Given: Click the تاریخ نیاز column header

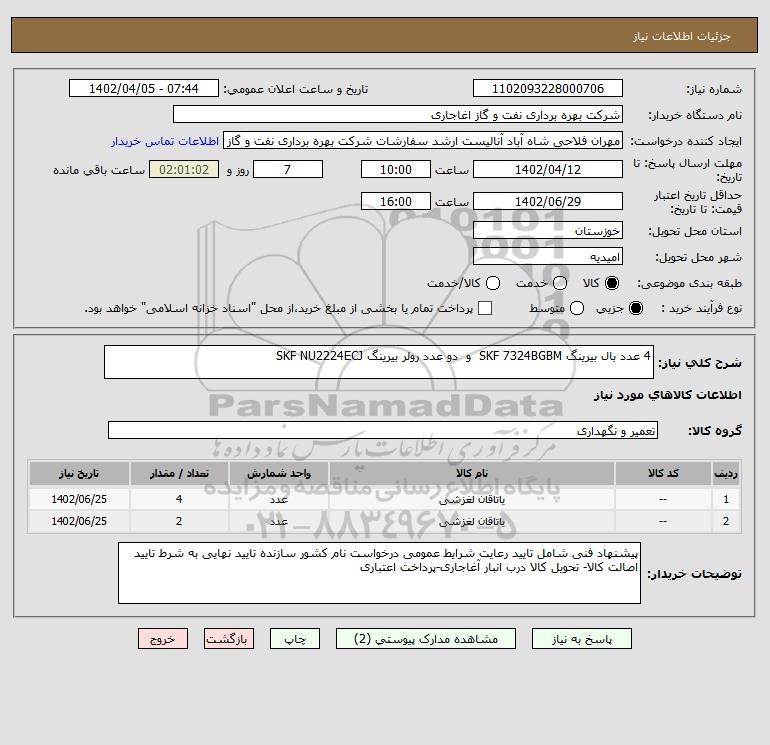Looking at the screenshot, I should pos(79,473).
